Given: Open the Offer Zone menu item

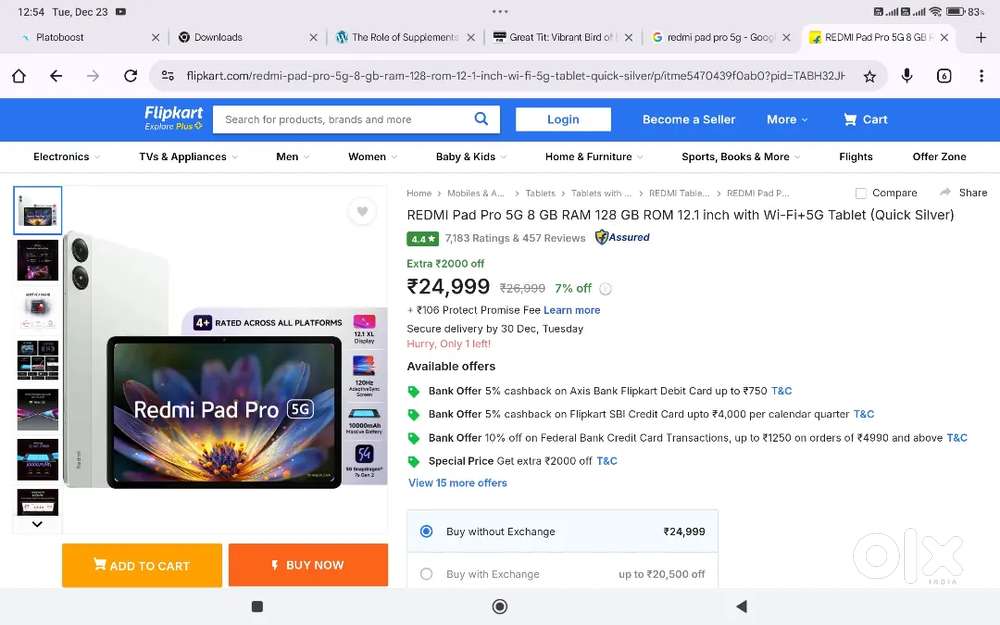Looking at the screenshot, I should [x=939, y=157].
